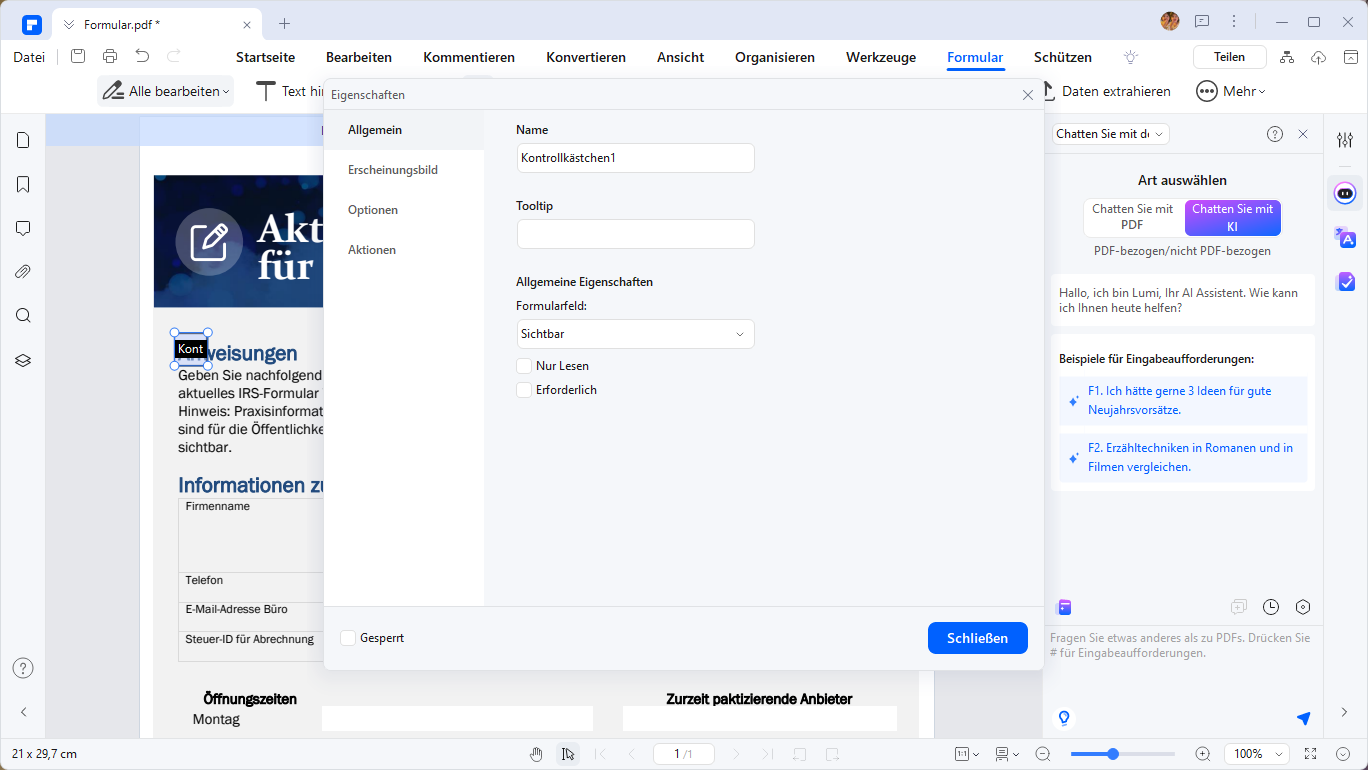This screenshot has height=770, width=1368.
Task: Click the Lumi AI robot icon in right sidebar
Action: (x=1345, y=192)
